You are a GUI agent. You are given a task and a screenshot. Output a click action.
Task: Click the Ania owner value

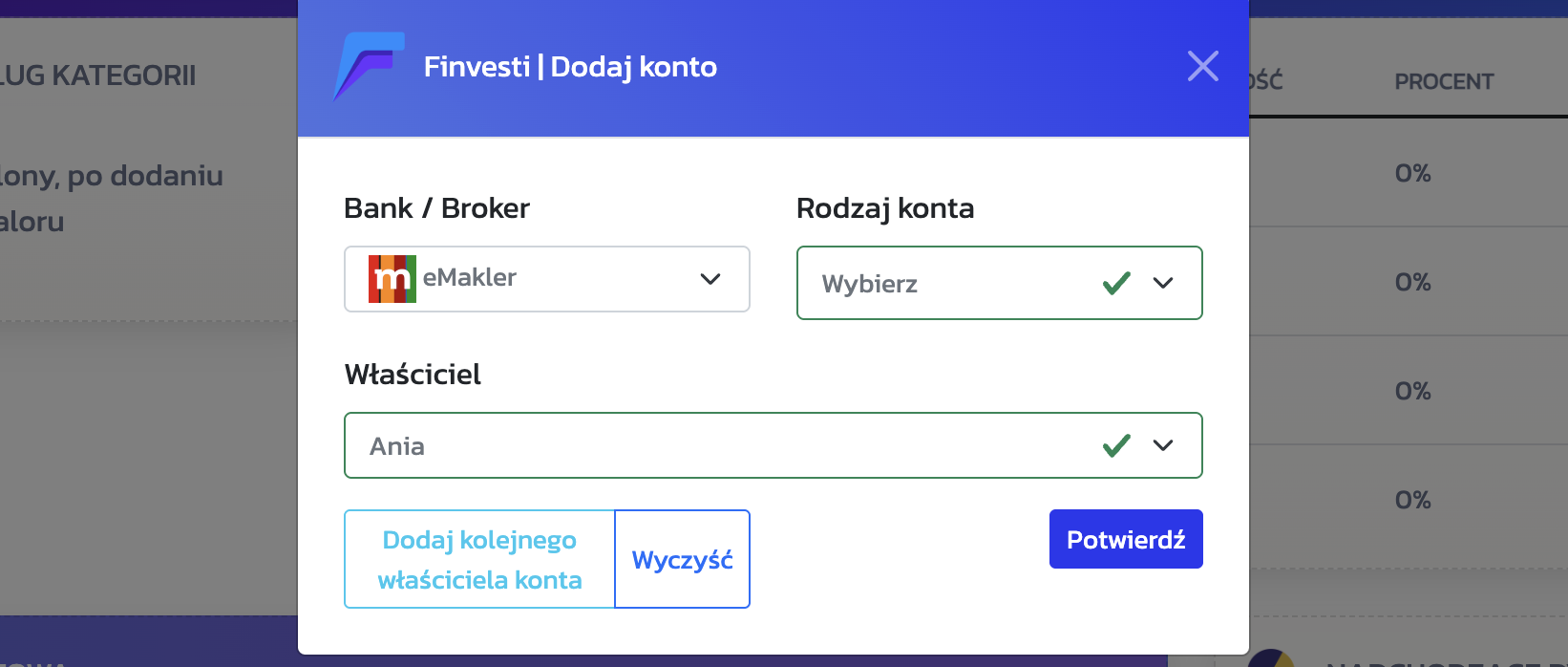point(397,446)
